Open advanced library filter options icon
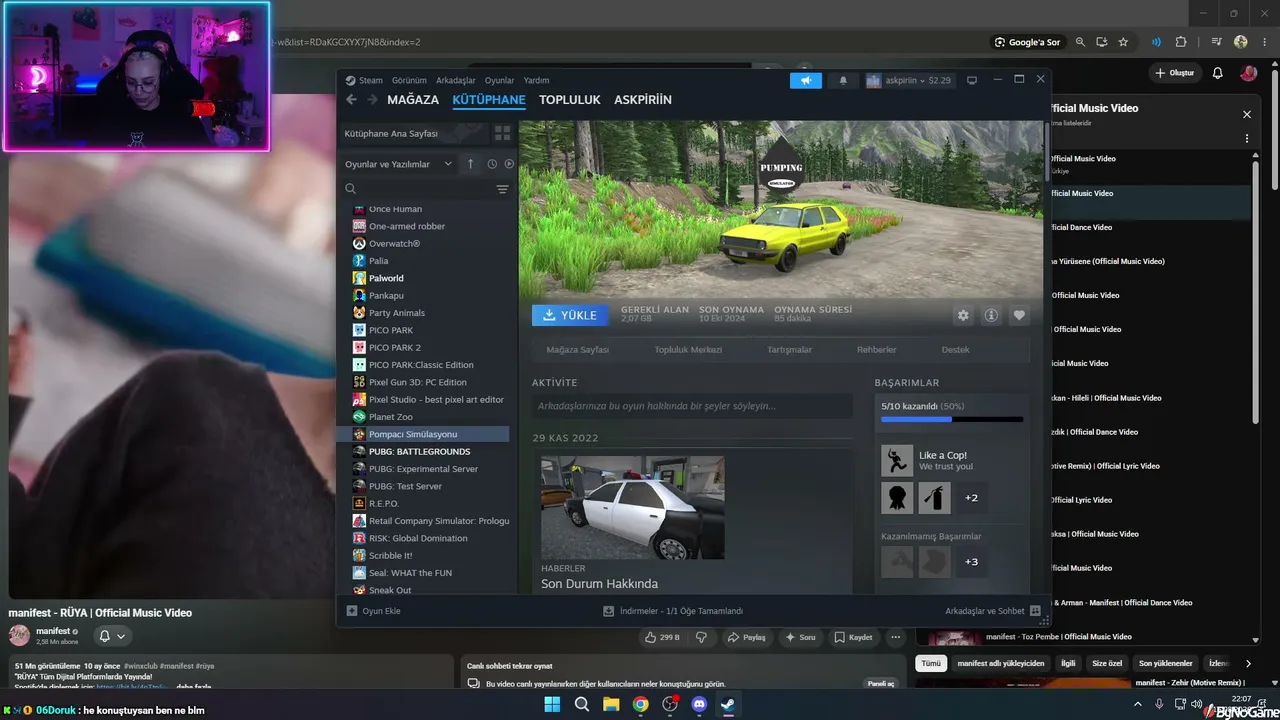 tap(502, 189)
